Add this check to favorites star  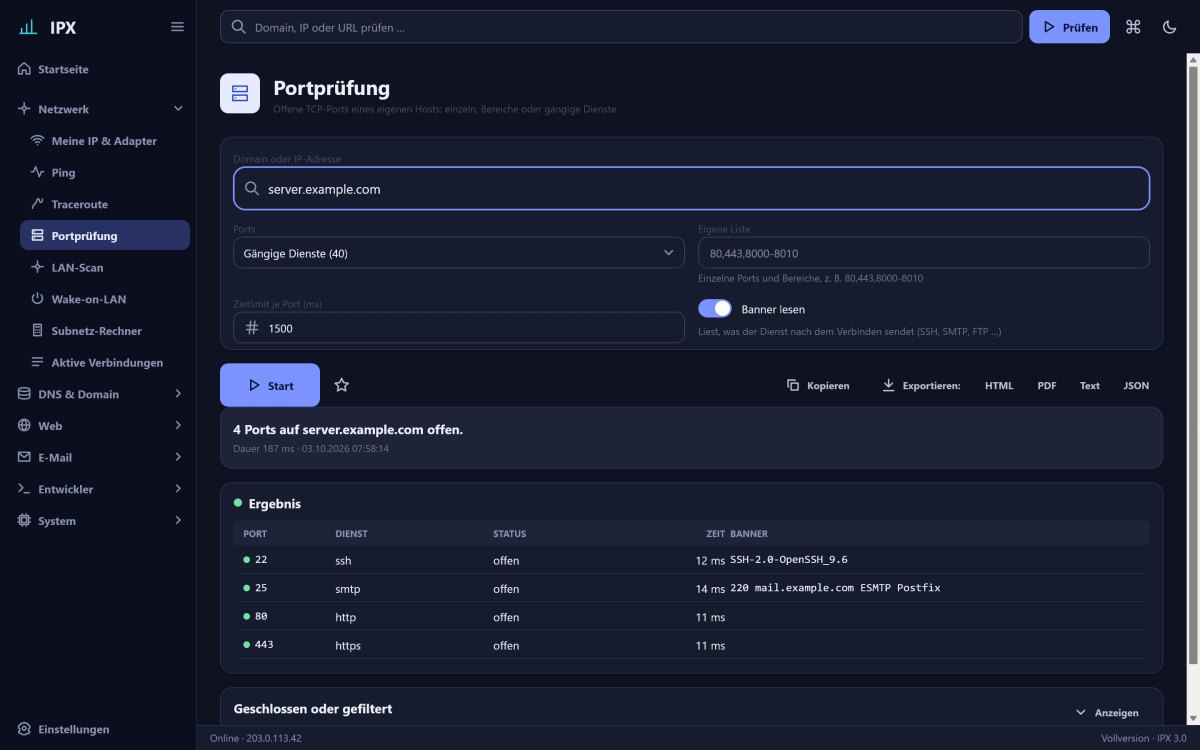tap(341, 385)
